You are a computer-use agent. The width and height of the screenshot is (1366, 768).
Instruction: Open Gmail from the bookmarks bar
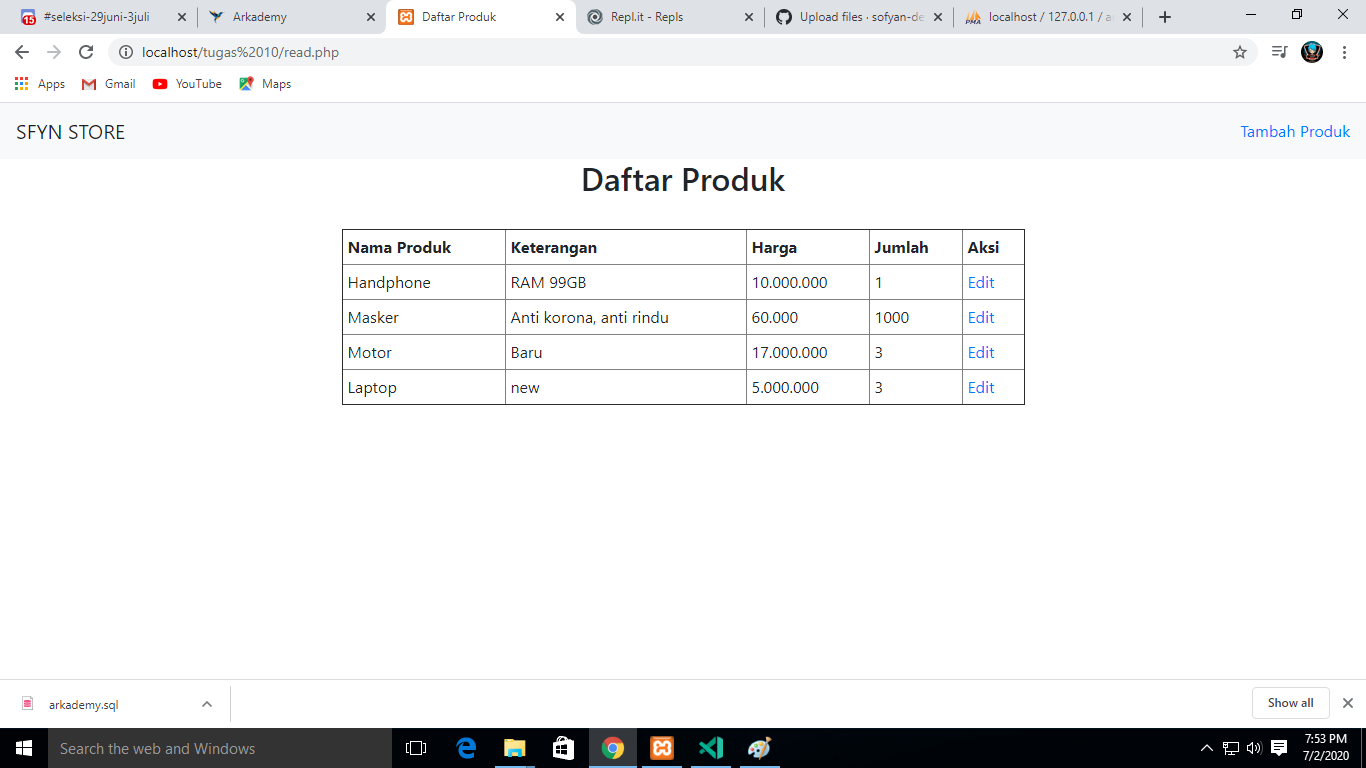pyautogui.click(x=107, y=84)
